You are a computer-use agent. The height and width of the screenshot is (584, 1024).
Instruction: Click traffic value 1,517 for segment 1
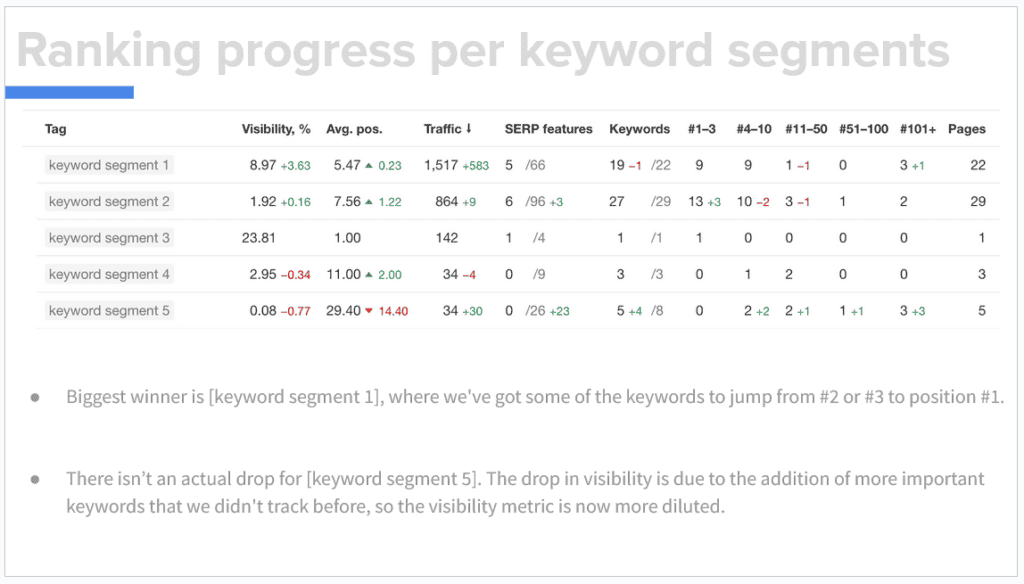[441, 165]
